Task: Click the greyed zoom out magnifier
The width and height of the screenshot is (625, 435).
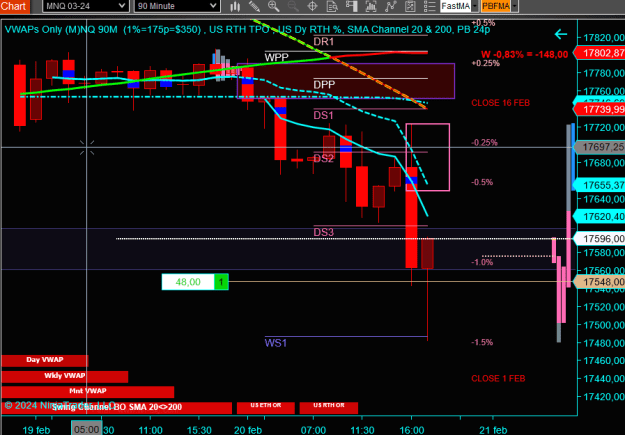Action: pyautogui.click(x=293, y=6)
